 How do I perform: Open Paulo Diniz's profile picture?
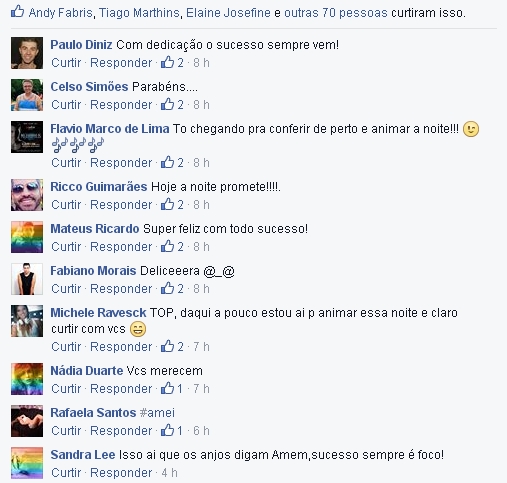27,53
